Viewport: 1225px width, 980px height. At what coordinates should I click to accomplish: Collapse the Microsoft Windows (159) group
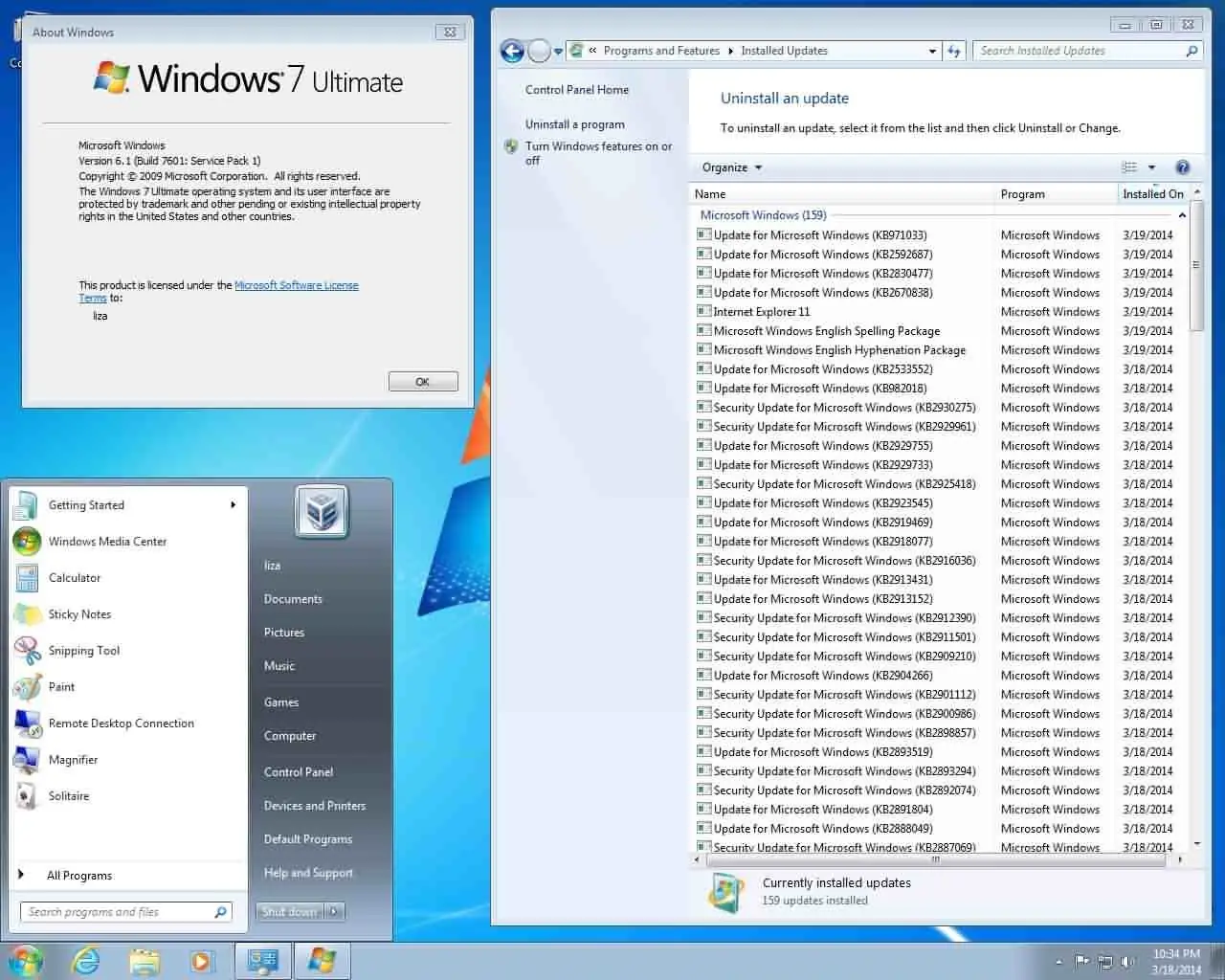click(1182, 215)
